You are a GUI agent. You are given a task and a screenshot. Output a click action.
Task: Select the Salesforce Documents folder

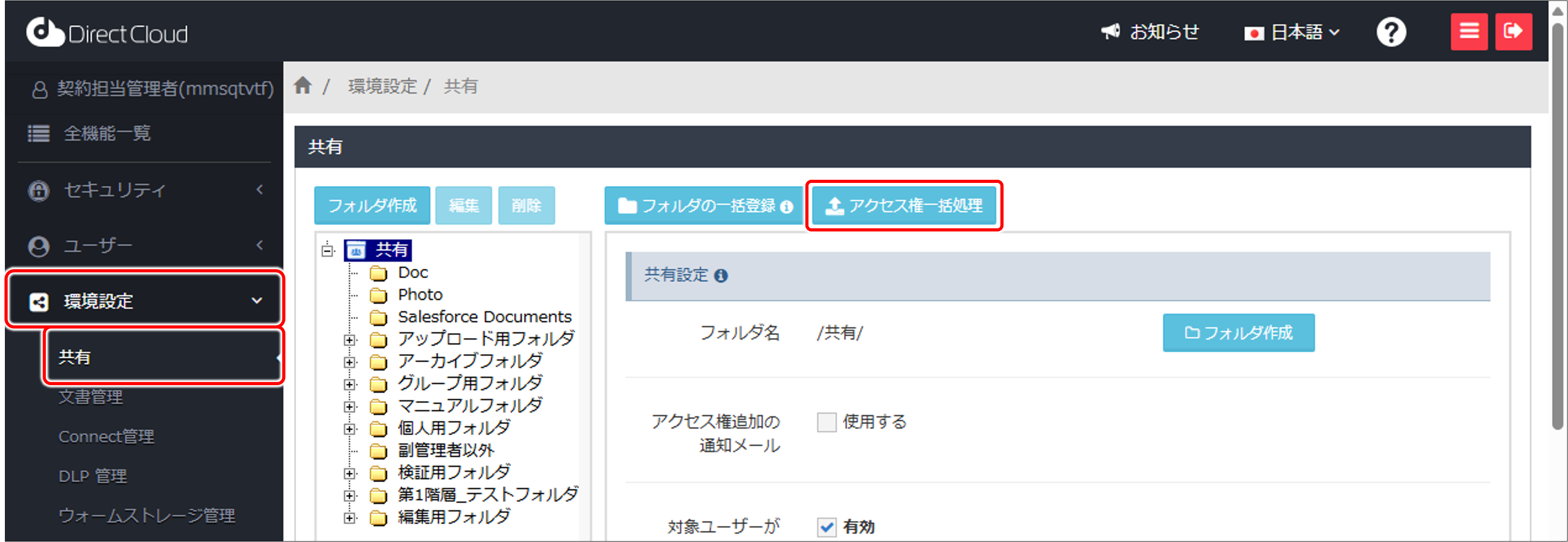(484, 317)
